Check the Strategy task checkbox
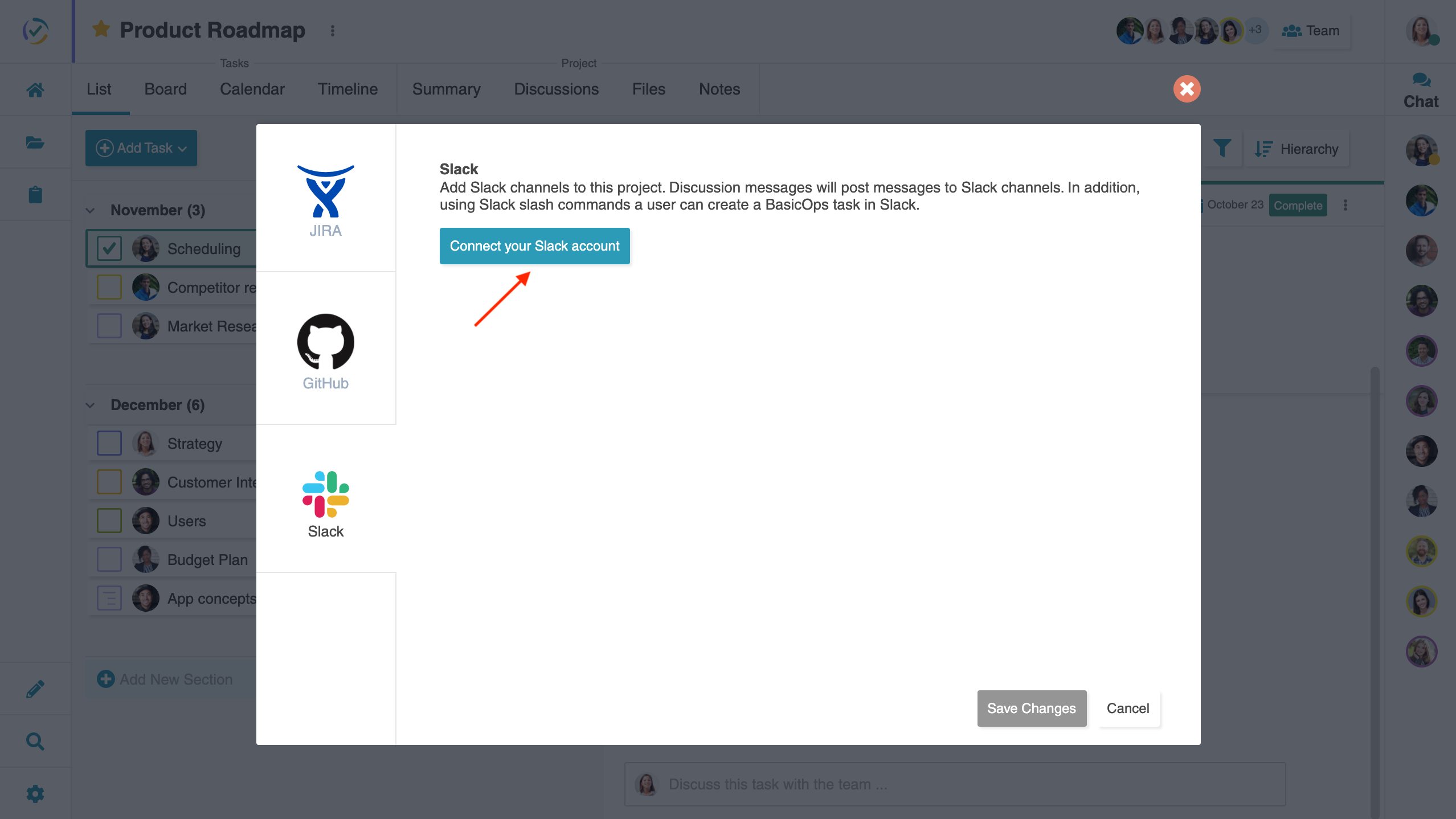The height and width of the screenshot is (819, 1456). coord(109,443)
